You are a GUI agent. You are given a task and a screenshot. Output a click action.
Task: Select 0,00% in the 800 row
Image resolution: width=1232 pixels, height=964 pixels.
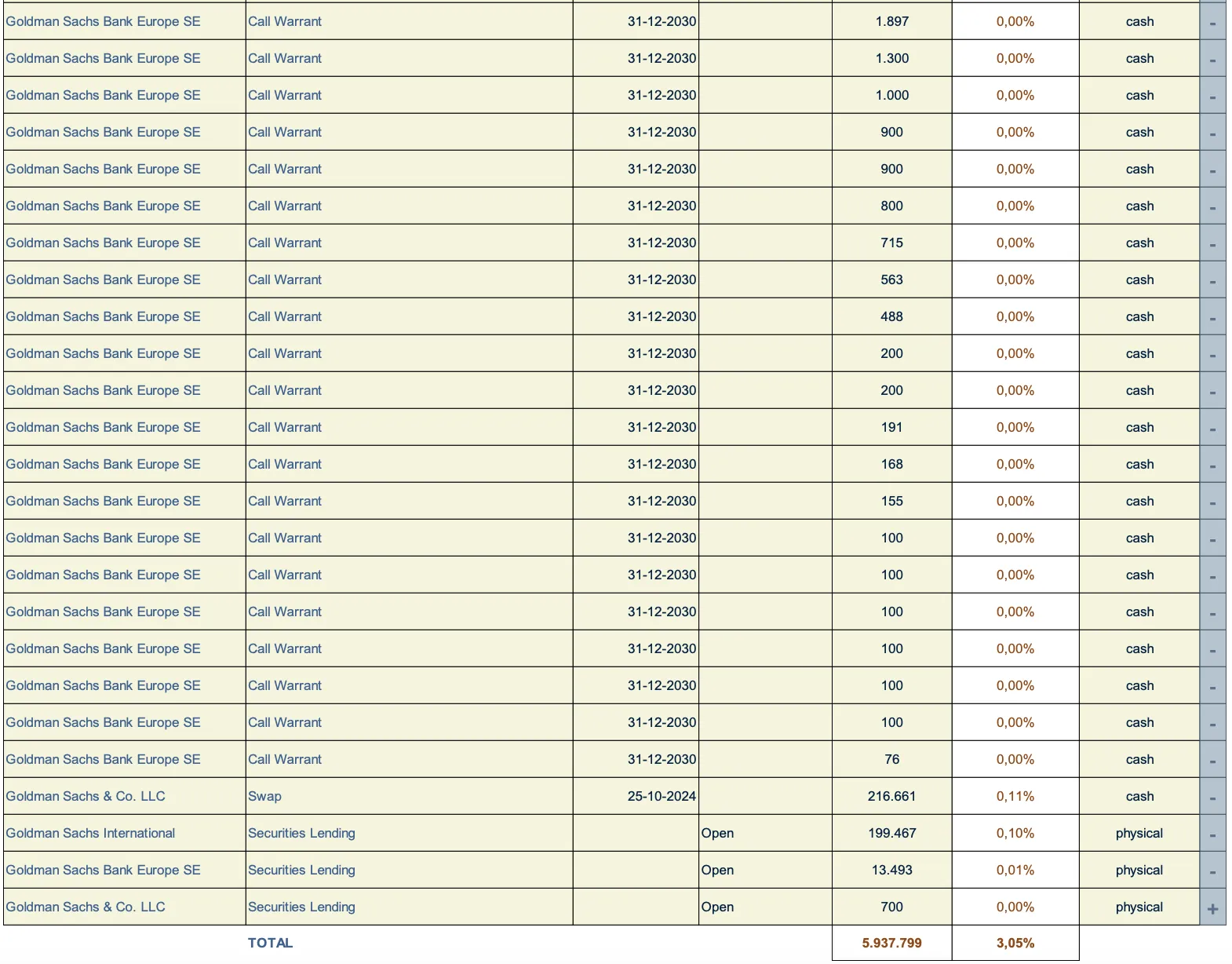pos(1015,206)
